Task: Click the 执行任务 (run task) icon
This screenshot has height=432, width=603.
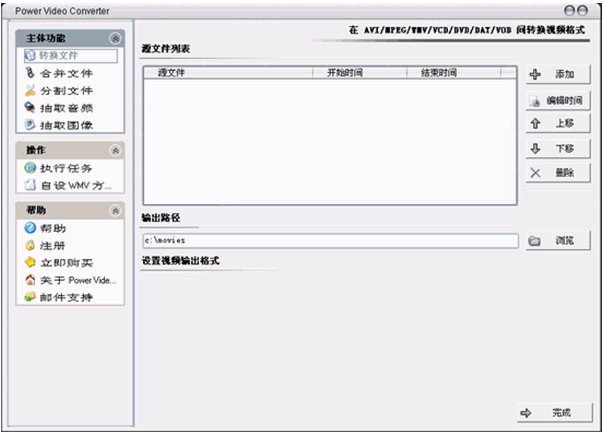Action: pyautogui.click(x=30, y=168)
